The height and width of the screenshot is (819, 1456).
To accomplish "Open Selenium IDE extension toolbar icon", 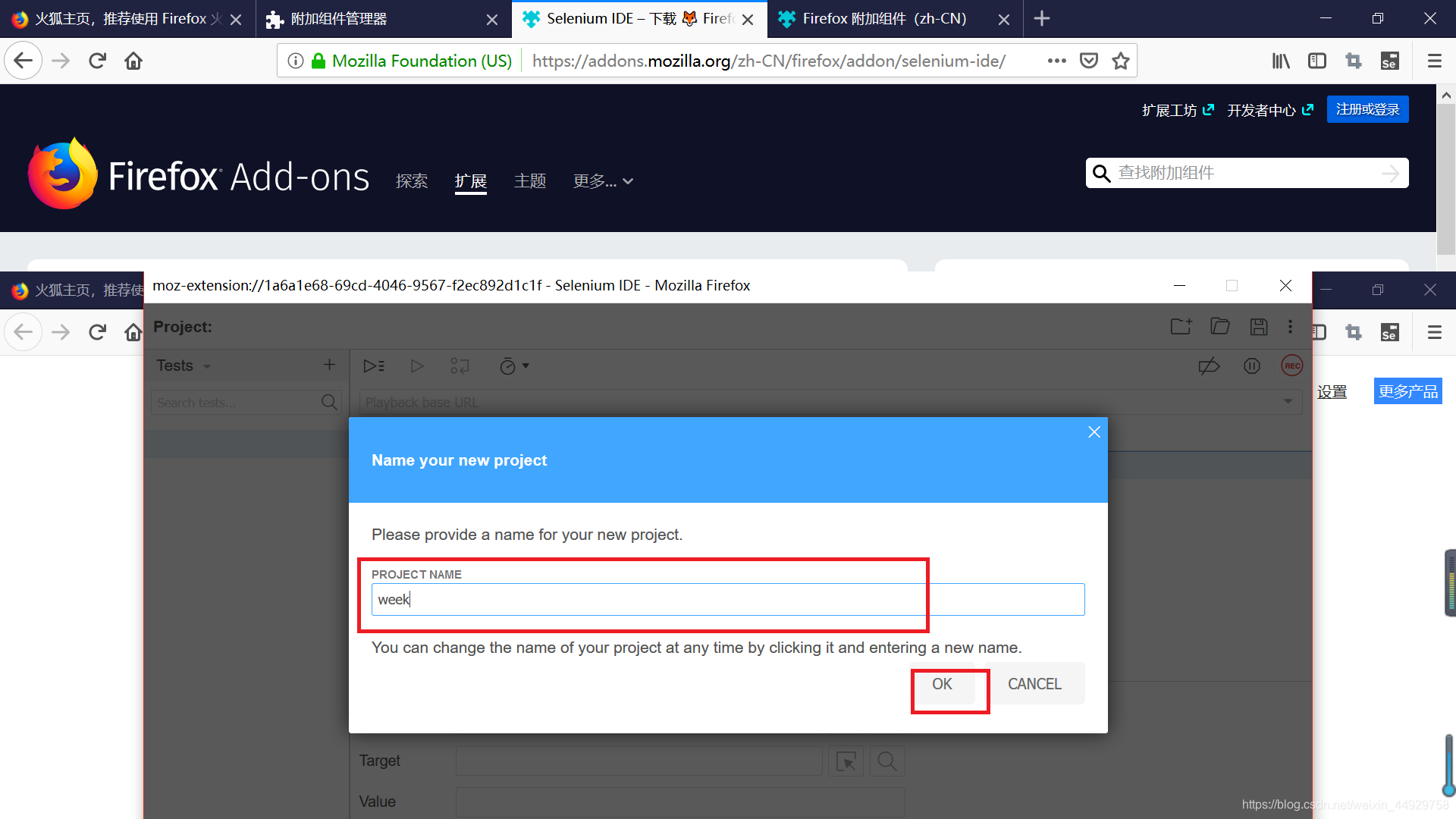I will coord(1389,61).
